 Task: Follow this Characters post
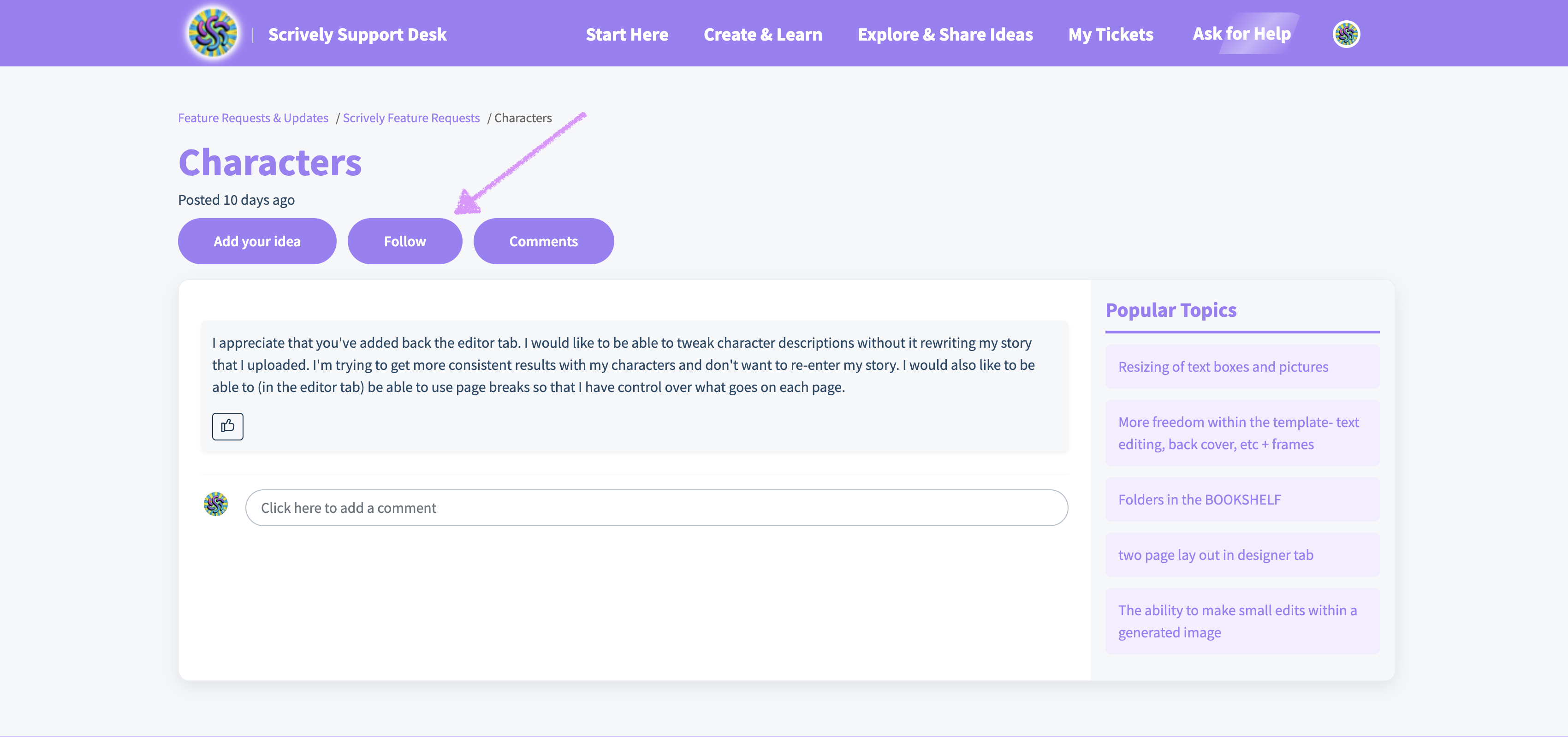pyautogui.click(x=405, y=241)
